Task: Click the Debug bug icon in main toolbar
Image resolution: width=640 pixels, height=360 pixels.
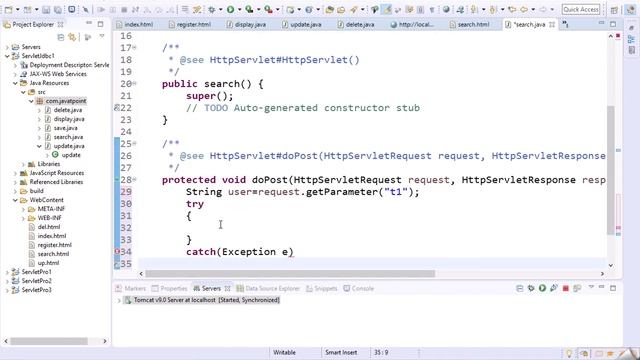Action: coord(212,9)
